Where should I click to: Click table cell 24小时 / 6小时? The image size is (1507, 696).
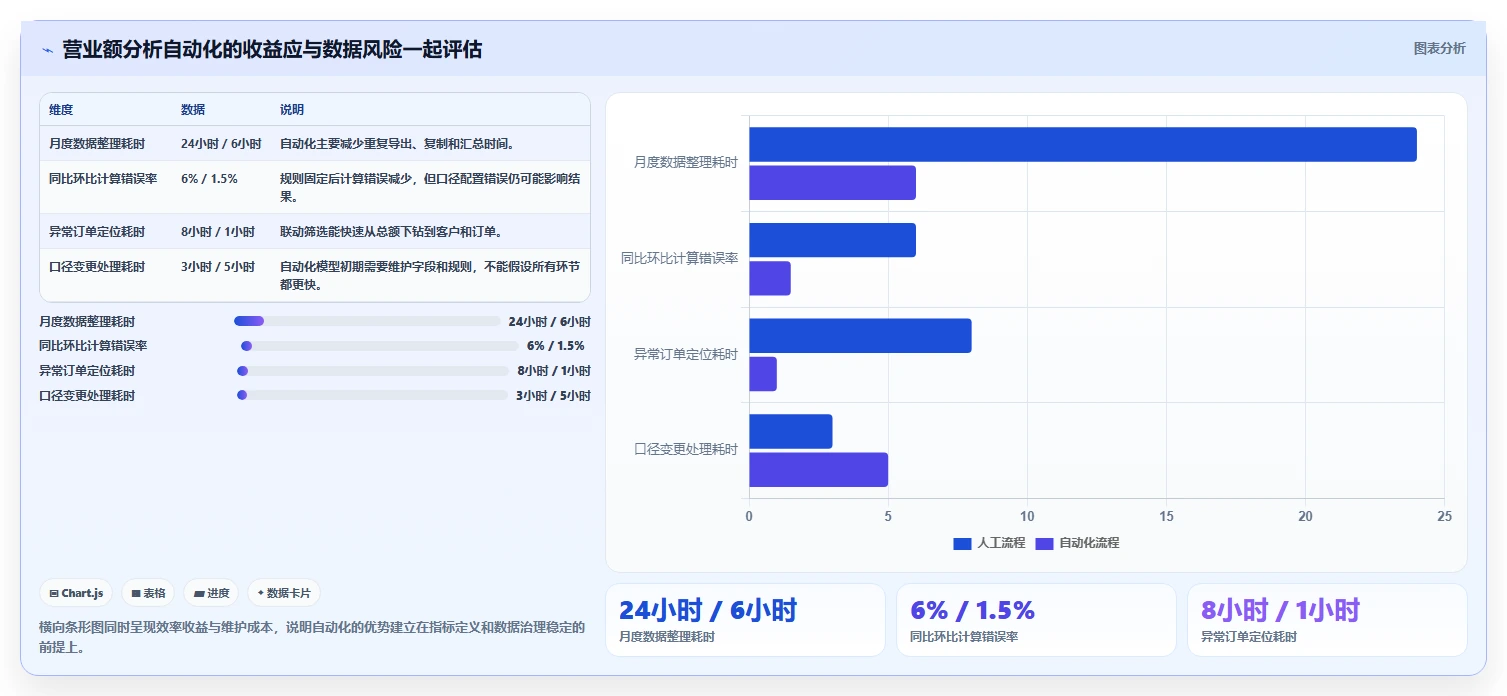click(x=221, y=144)
